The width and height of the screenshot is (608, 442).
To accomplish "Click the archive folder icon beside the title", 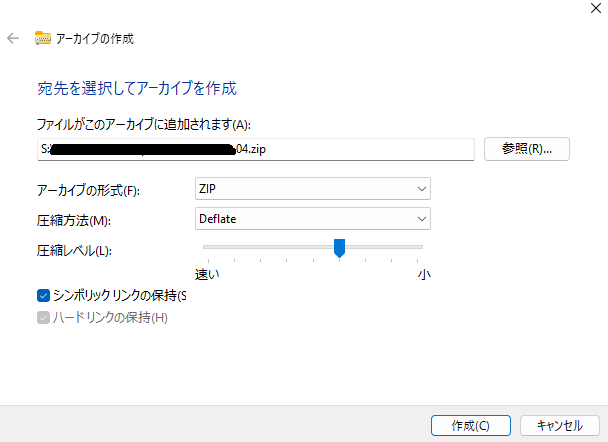I will tap(43, 38).
